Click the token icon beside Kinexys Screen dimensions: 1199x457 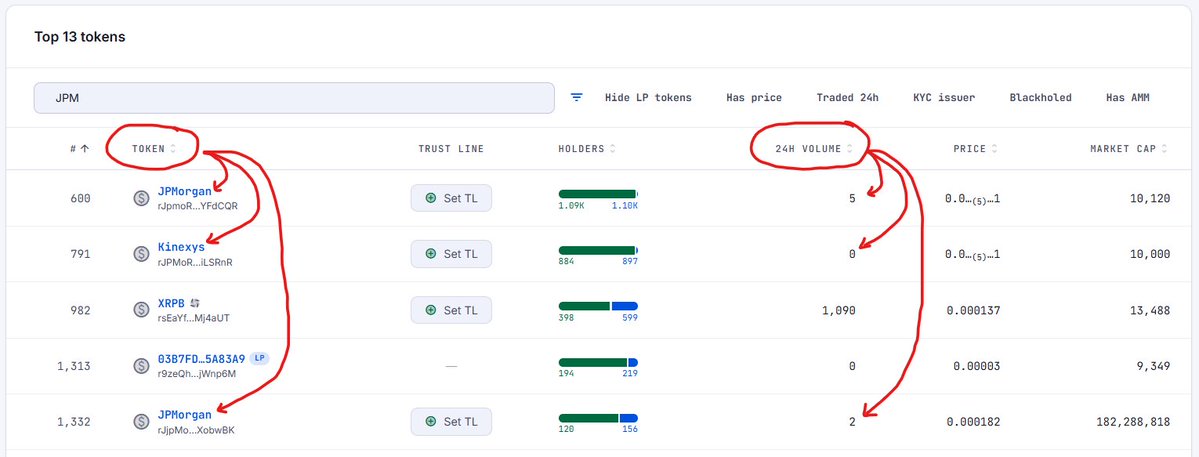click(141, 254)
